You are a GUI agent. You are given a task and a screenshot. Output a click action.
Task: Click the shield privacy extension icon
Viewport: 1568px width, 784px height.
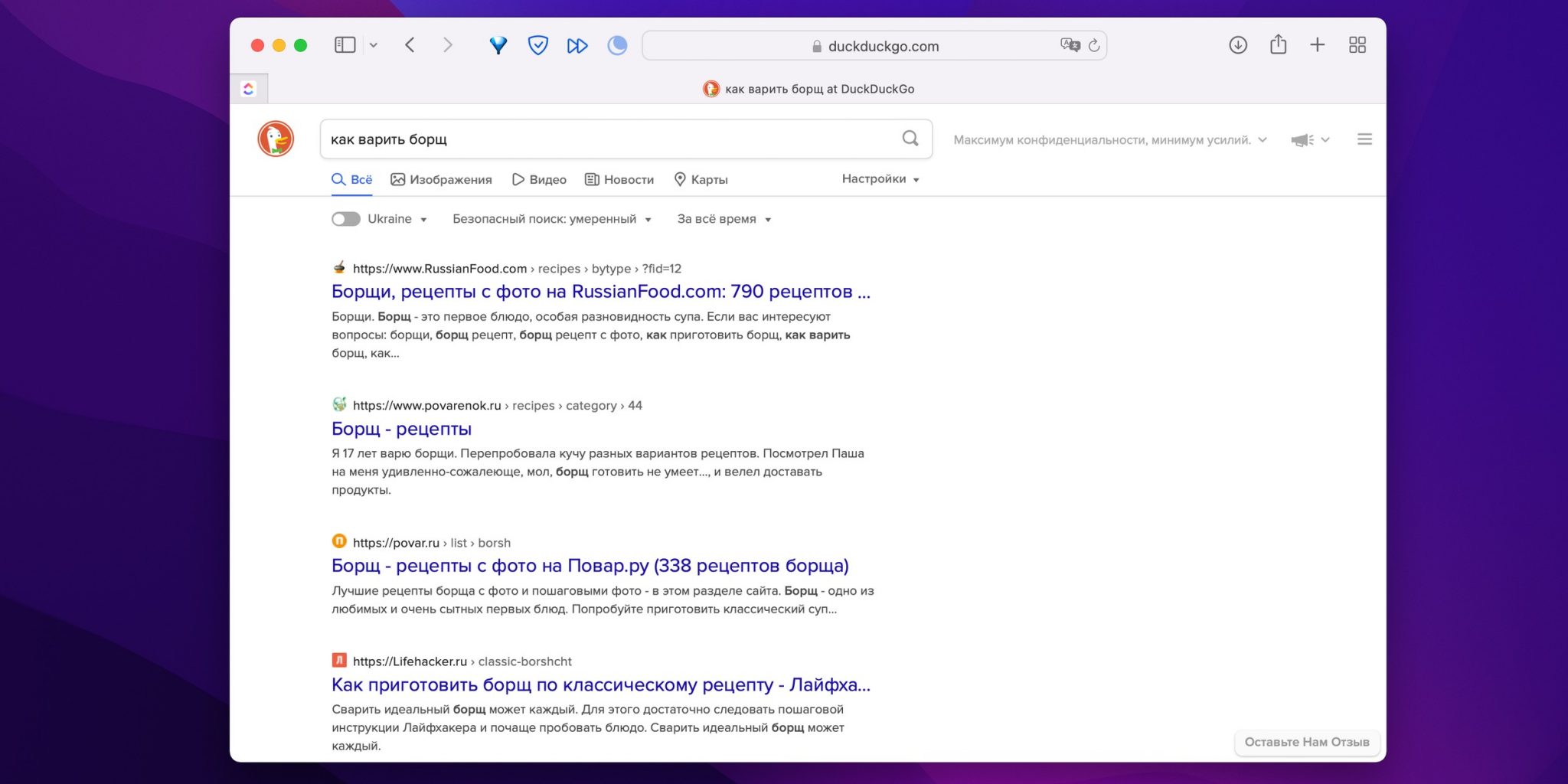[538, 45]
